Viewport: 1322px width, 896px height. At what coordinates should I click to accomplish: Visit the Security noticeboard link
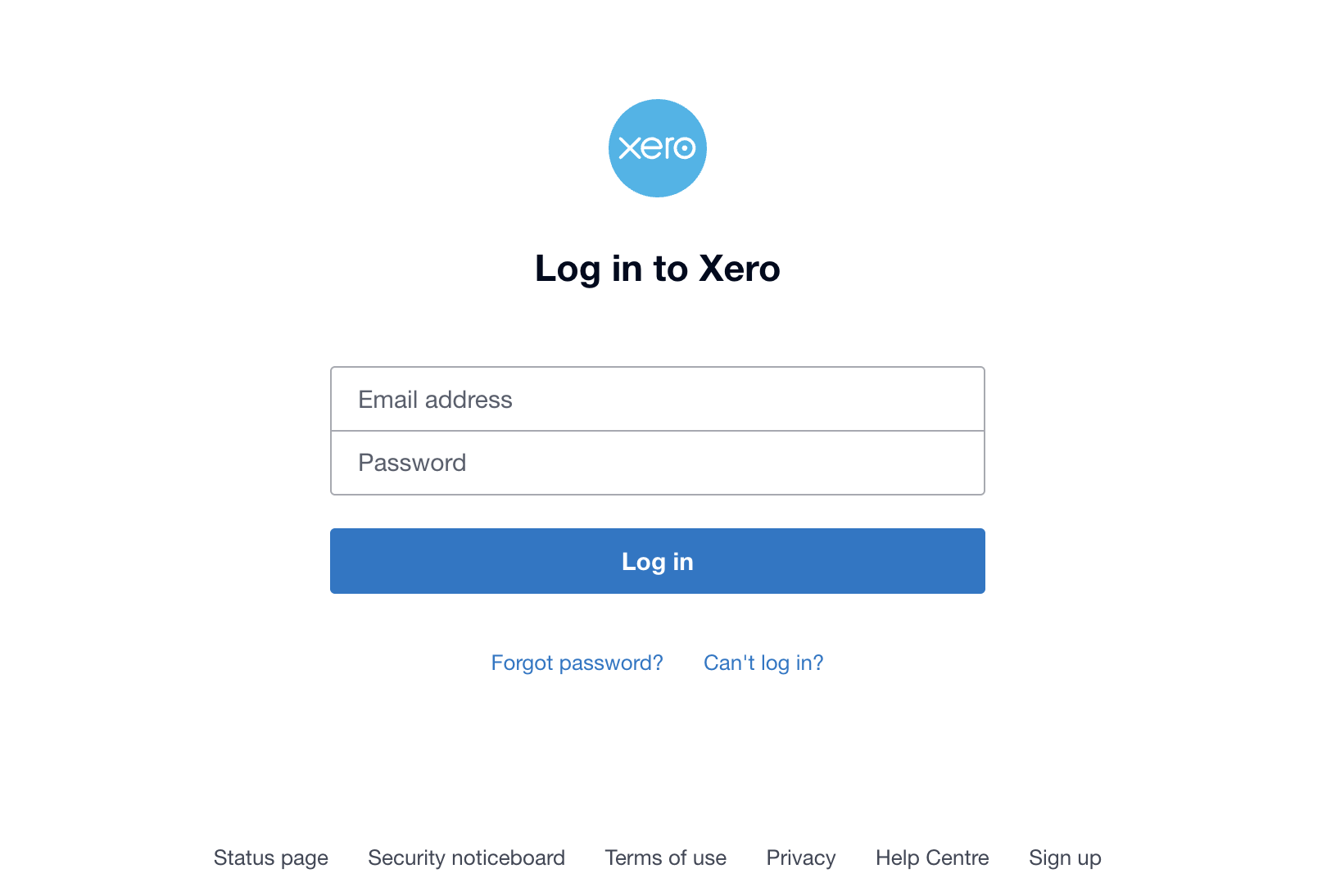[x=466, y=858]
